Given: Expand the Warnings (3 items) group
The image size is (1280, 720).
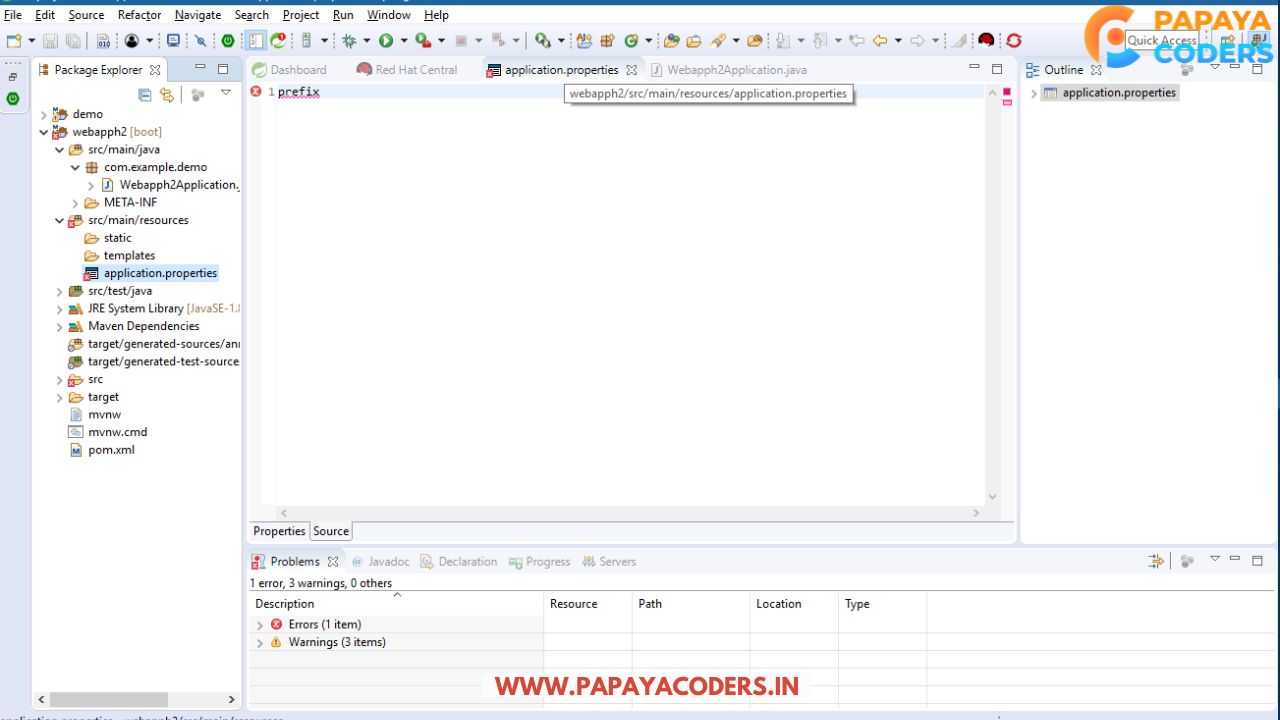Looking at the screenshot, I should tap(260, 642).
